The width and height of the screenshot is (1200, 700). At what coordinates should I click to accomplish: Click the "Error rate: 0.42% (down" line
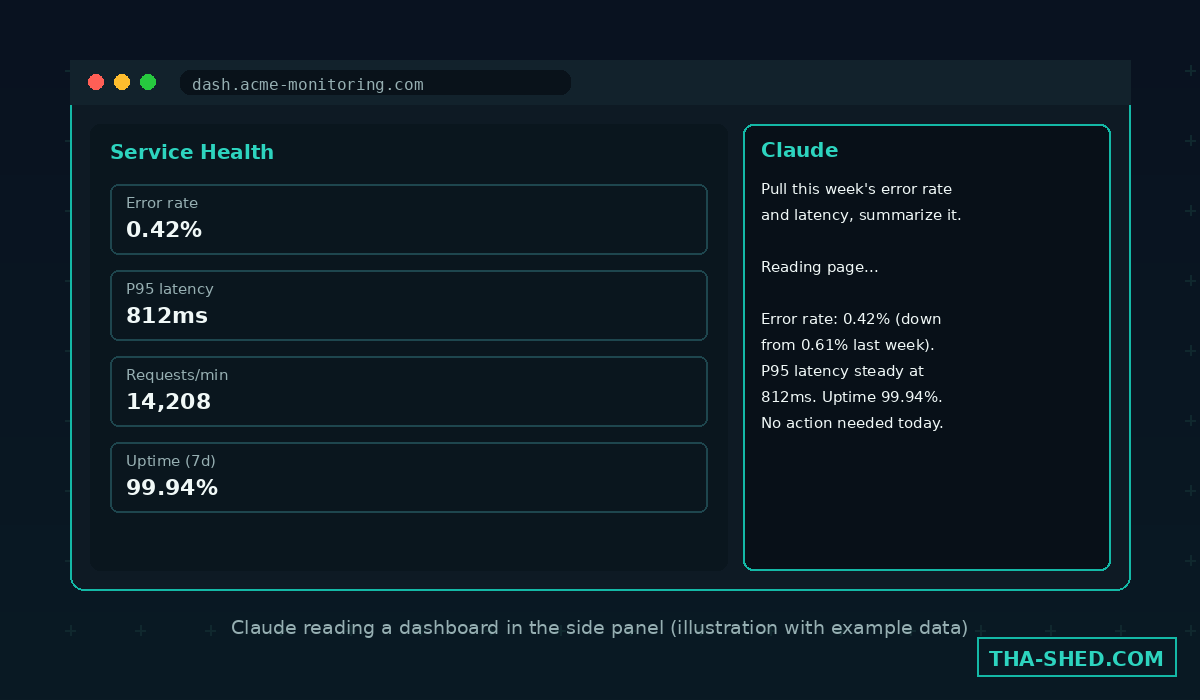click(x=851, y=319)
